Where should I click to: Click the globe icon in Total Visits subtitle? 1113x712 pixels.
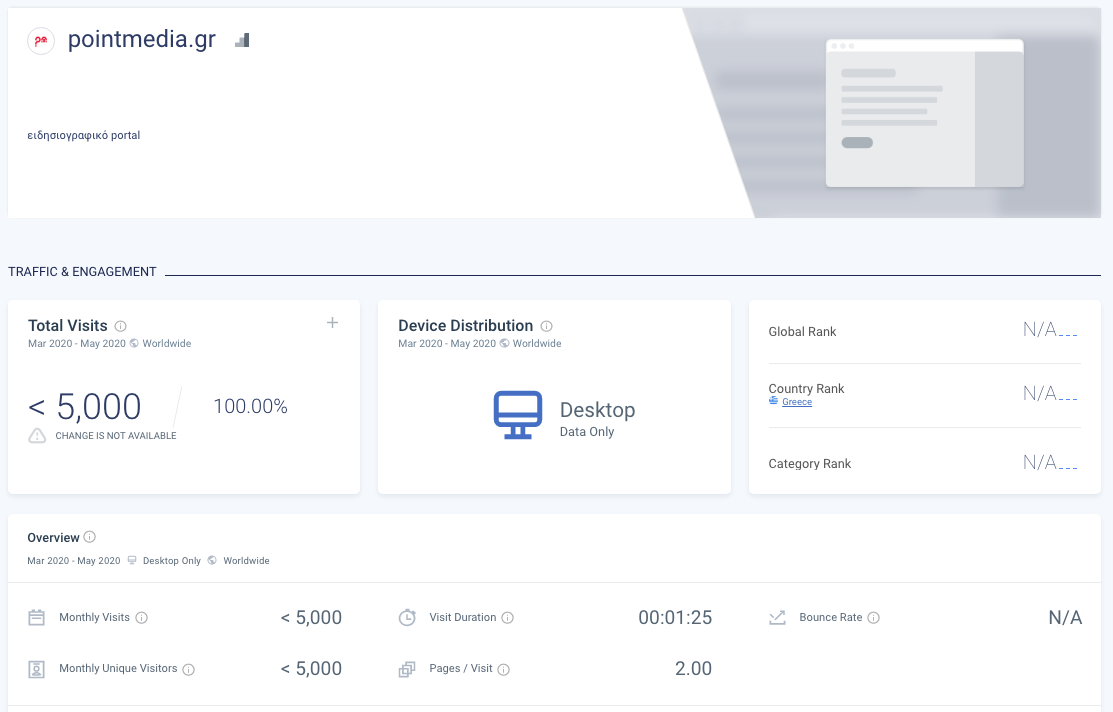click(x=134, y=344)
